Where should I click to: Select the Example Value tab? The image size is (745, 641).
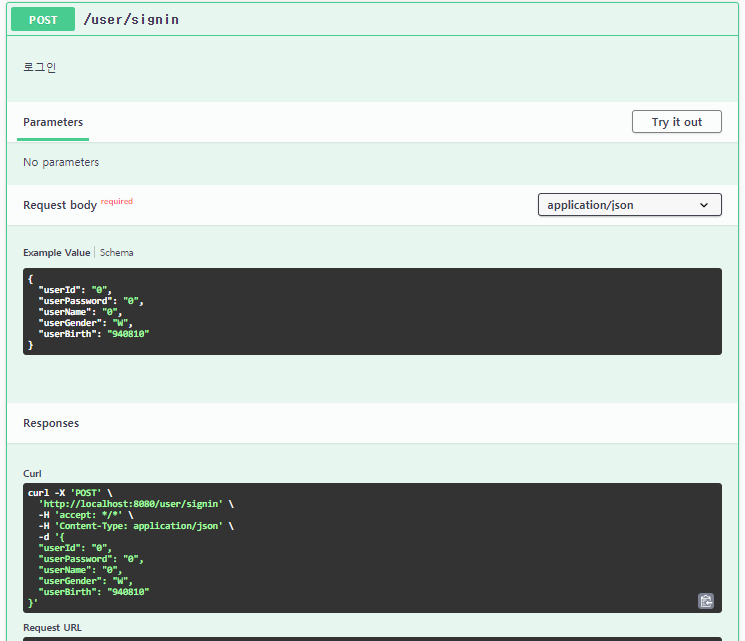coord(57,252)
